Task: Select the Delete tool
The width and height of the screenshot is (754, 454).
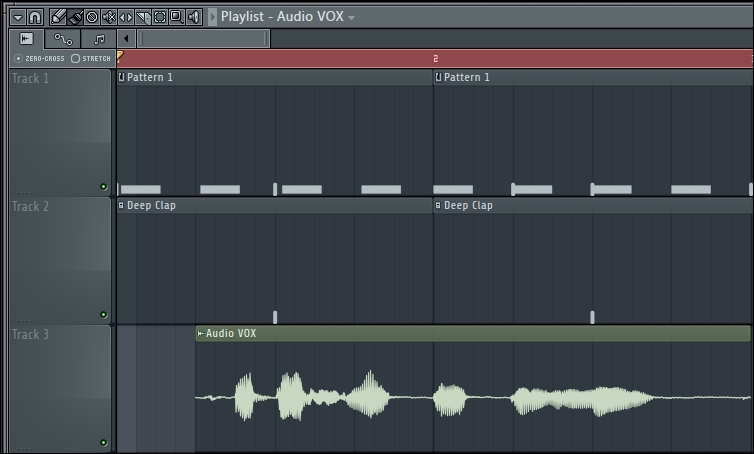Action: point(92,17)
